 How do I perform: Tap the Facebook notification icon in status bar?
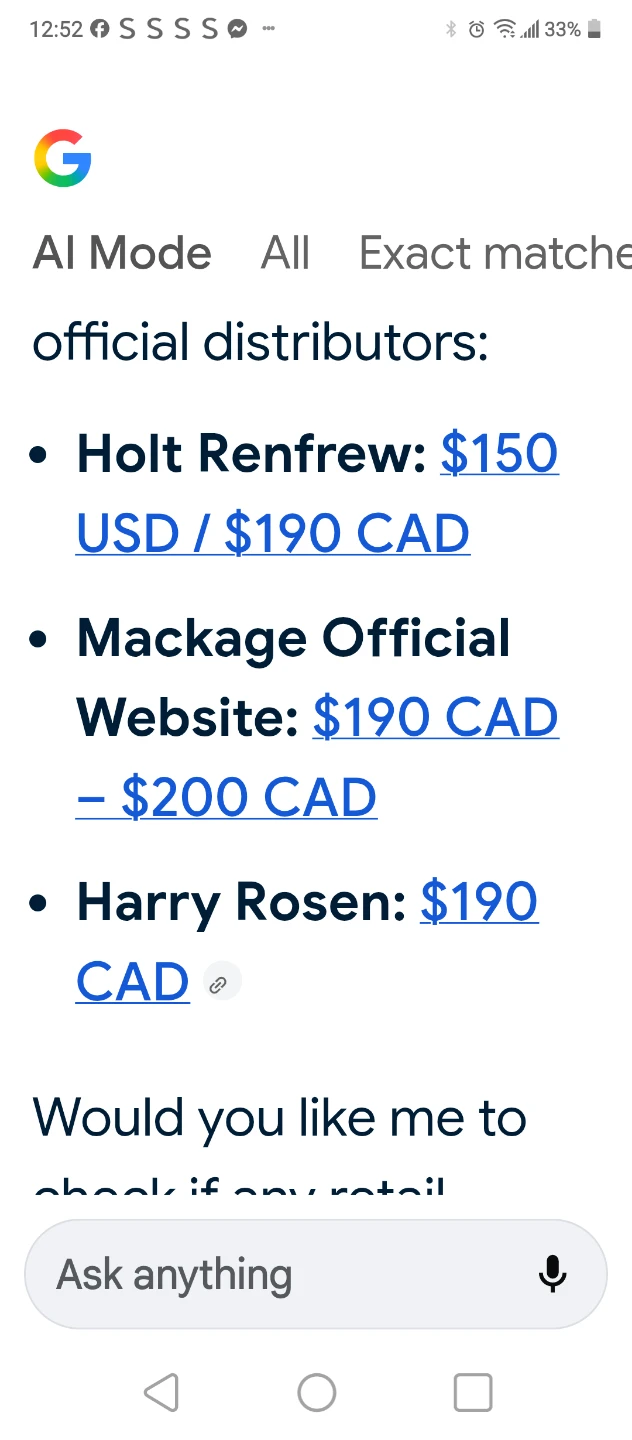coord(99,29)
